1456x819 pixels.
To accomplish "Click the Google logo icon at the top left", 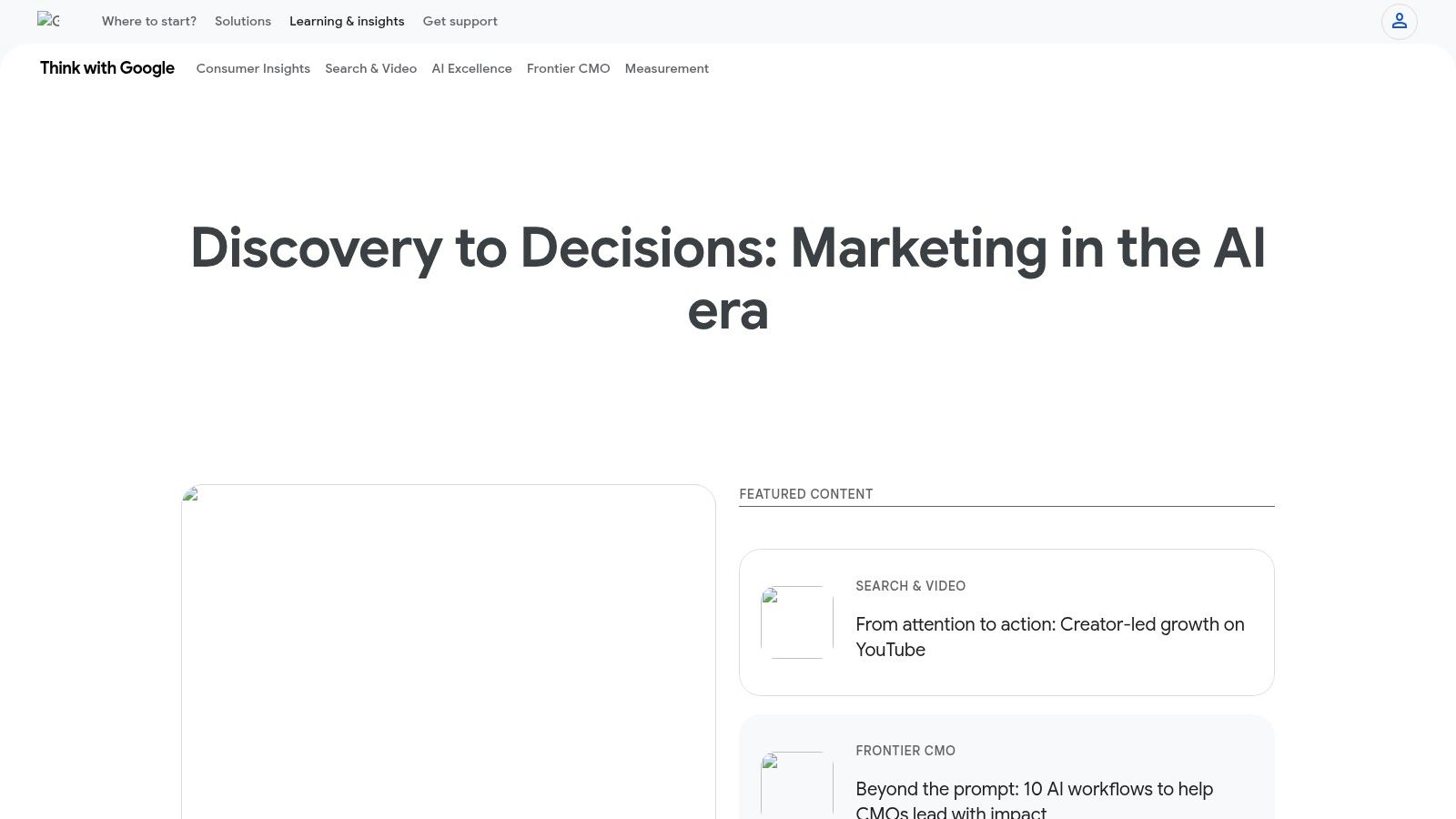I will (48, 20).
